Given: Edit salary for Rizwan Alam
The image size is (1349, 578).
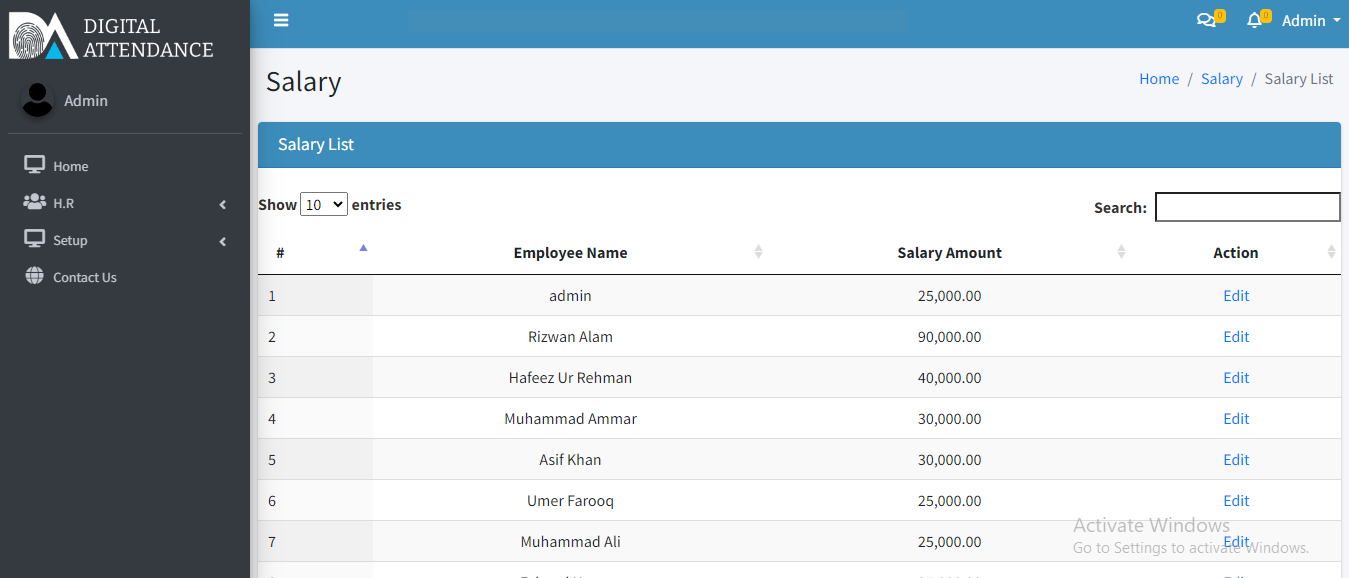Looking at the screenshot, I should click(1236, 337).
